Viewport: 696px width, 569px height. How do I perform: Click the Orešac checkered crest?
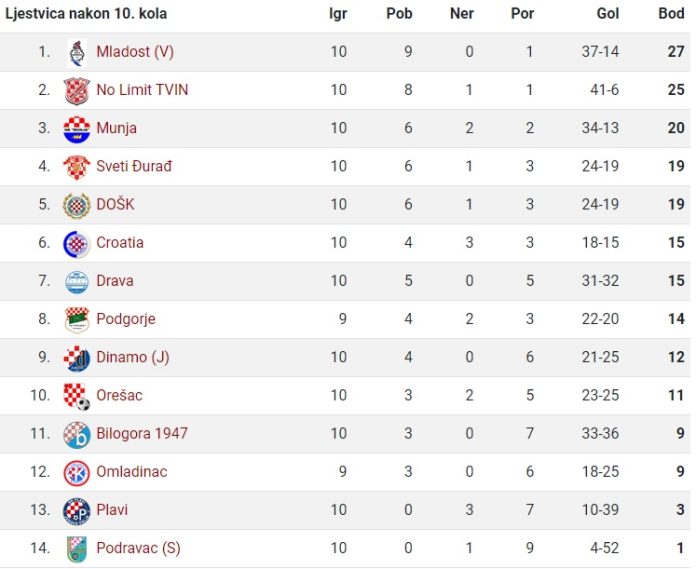click(77, 396)
